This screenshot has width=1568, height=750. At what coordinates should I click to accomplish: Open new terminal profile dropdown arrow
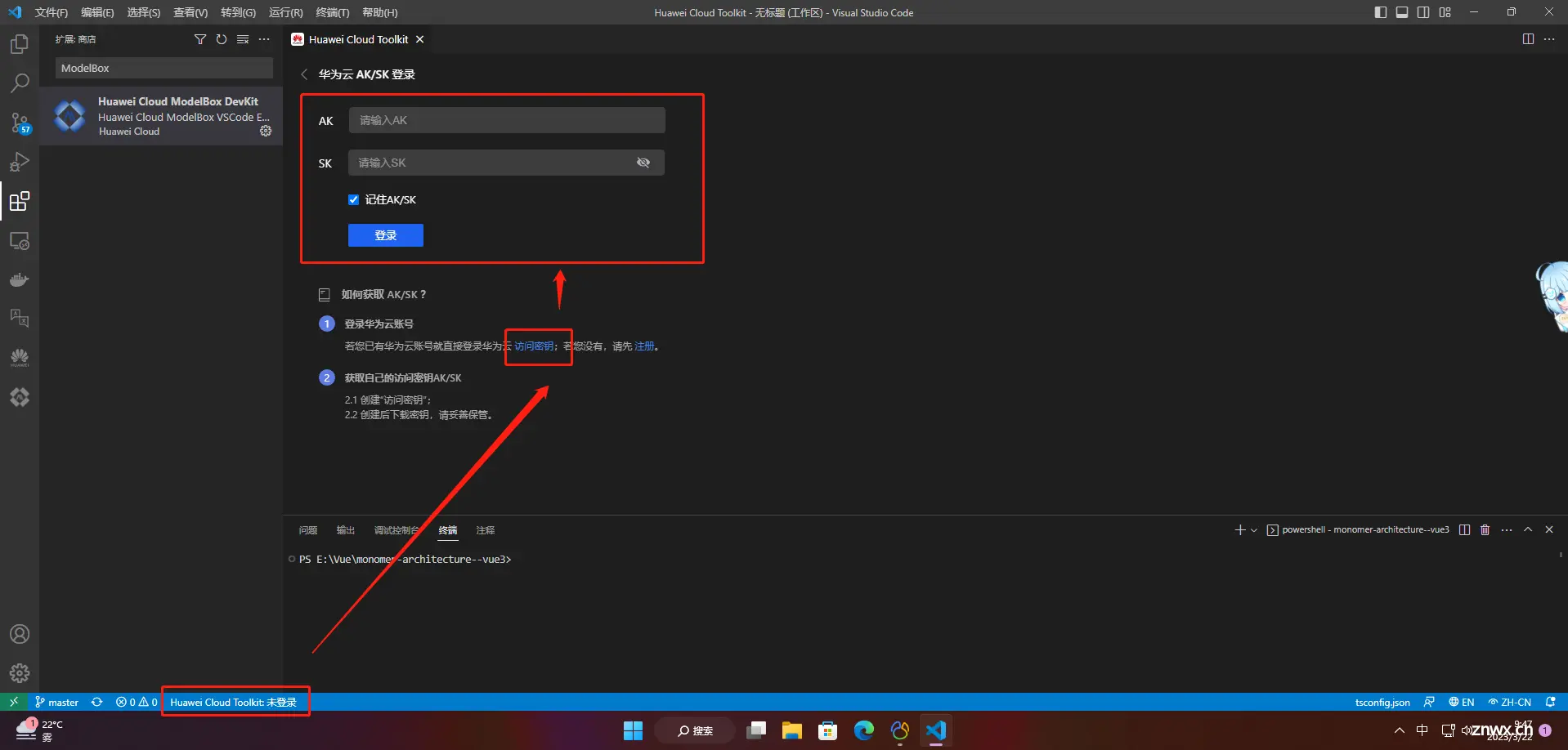pos(1254,530)
